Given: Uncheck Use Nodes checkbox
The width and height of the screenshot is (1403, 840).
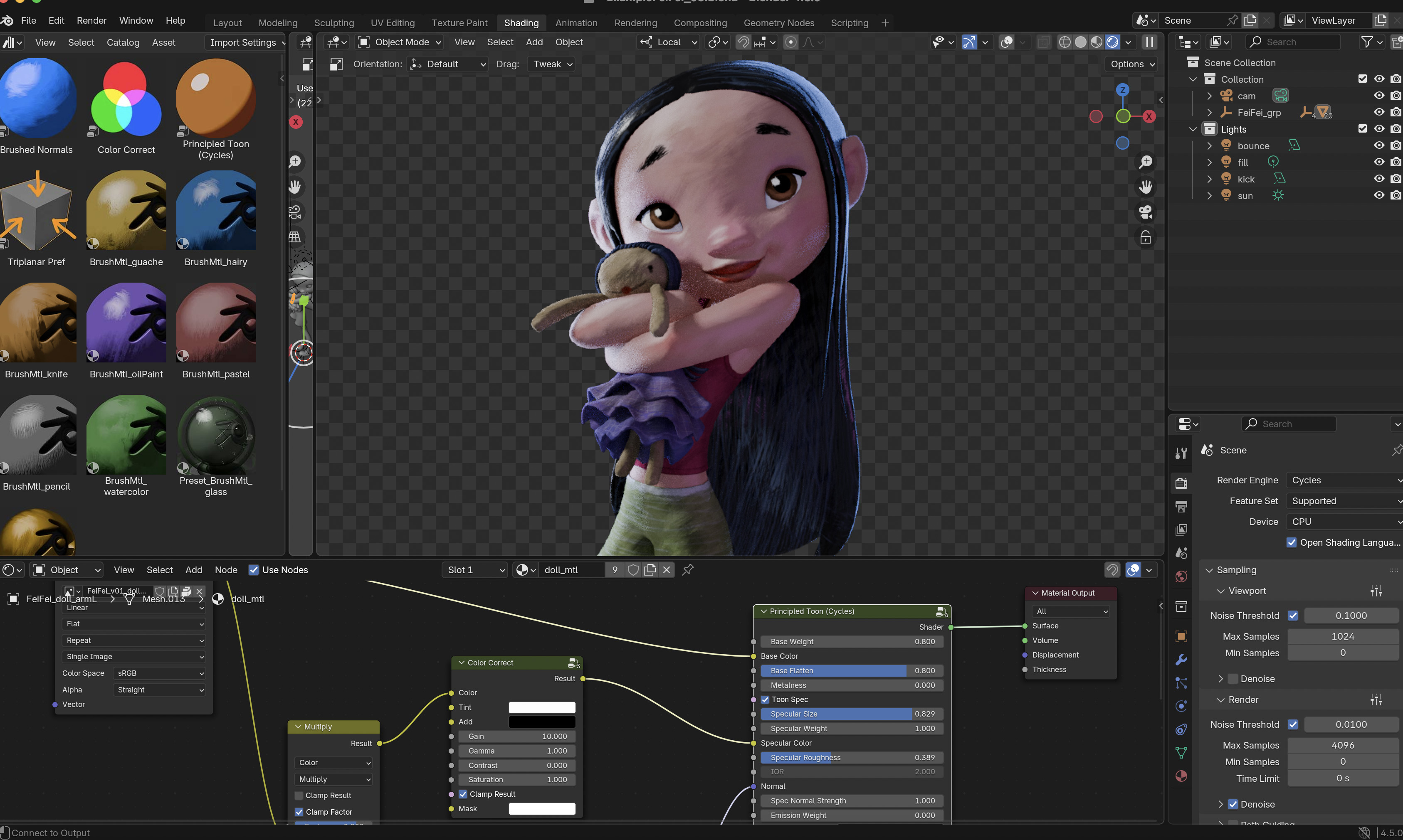Looking at the screenshot, I should coord(254,570).
